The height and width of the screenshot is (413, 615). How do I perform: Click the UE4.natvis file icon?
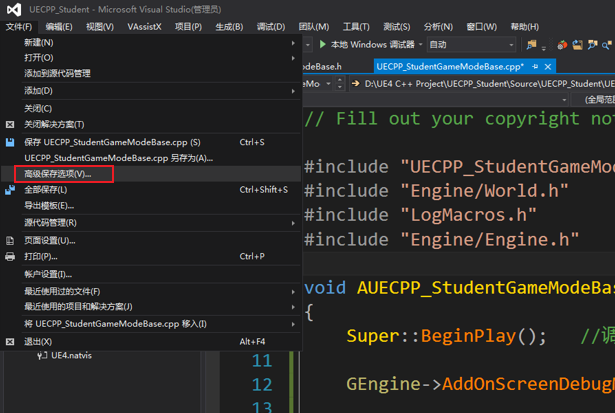click(x=42, y=355)
